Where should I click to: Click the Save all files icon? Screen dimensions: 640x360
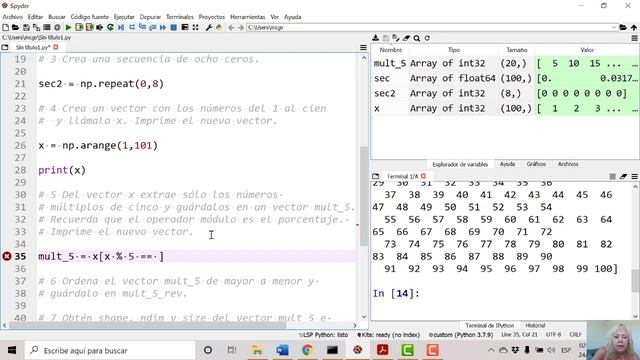pos(36,27)
